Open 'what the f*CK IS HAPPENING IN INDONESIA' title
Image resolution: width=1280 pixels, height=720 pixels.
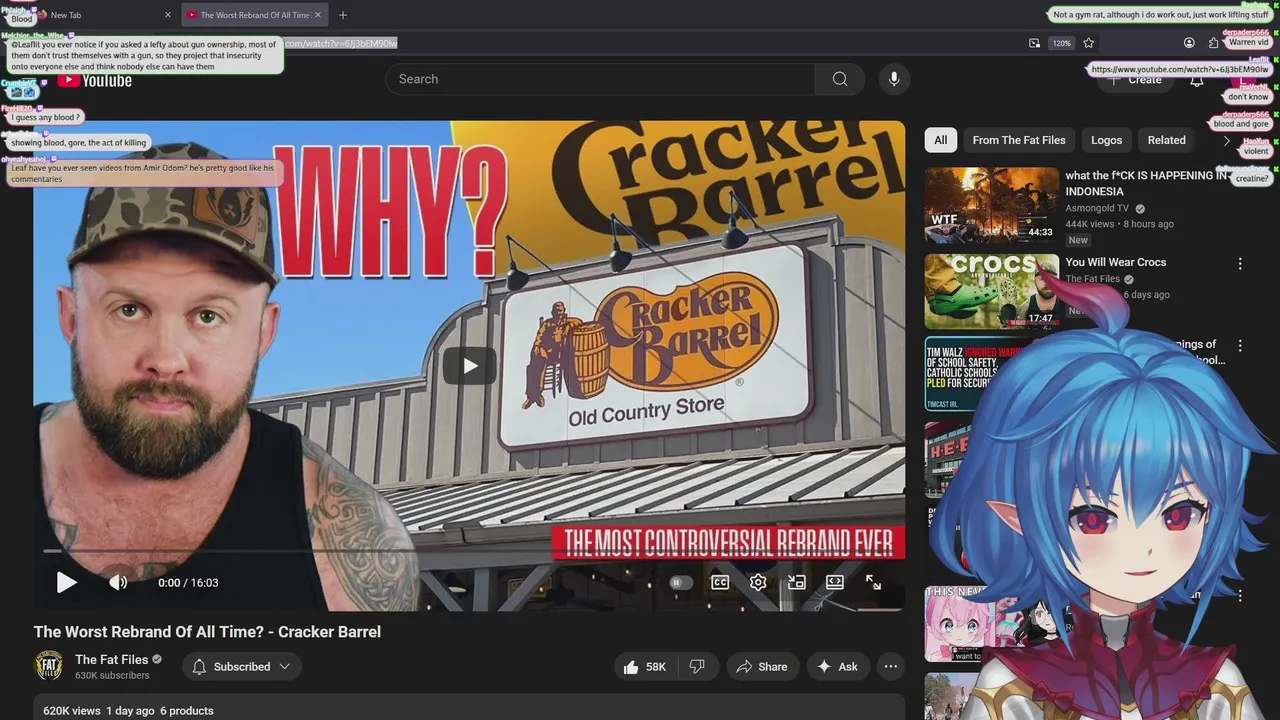pyautogui.click(x=1146, y=183)
